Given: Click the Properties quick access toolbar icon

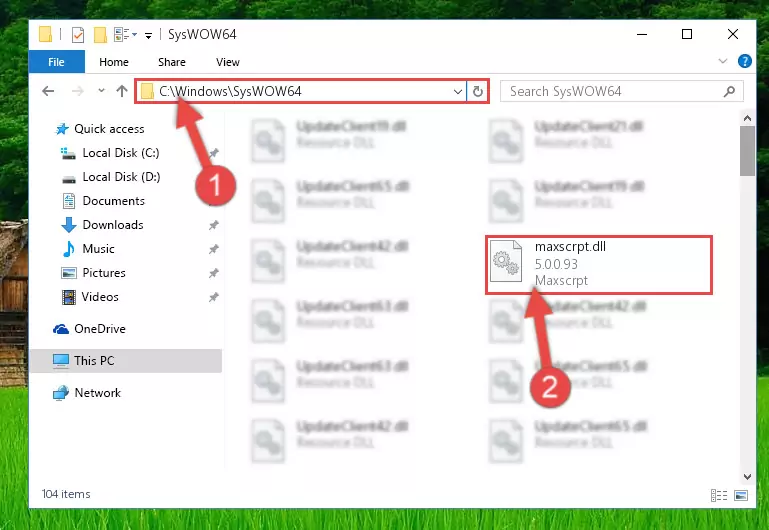Looking at the screenshot, I should click(77, 35).
